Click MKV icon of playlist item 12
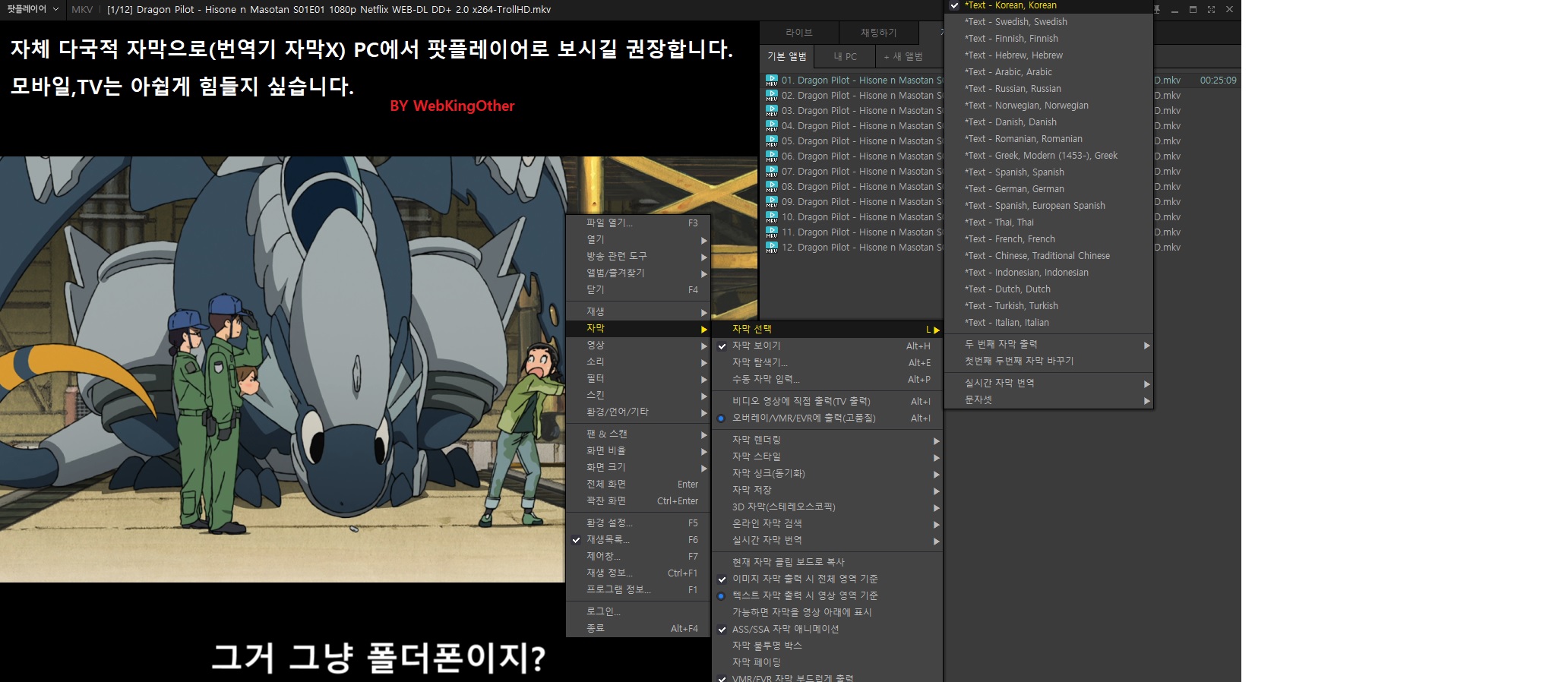Image resolution: width=1568 pixels, height=682 pixels. point(771,247)
